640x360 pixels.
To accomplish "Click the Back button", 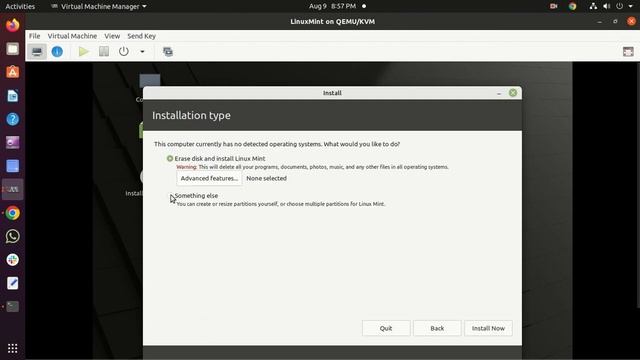I will click(x=437, y=328).
